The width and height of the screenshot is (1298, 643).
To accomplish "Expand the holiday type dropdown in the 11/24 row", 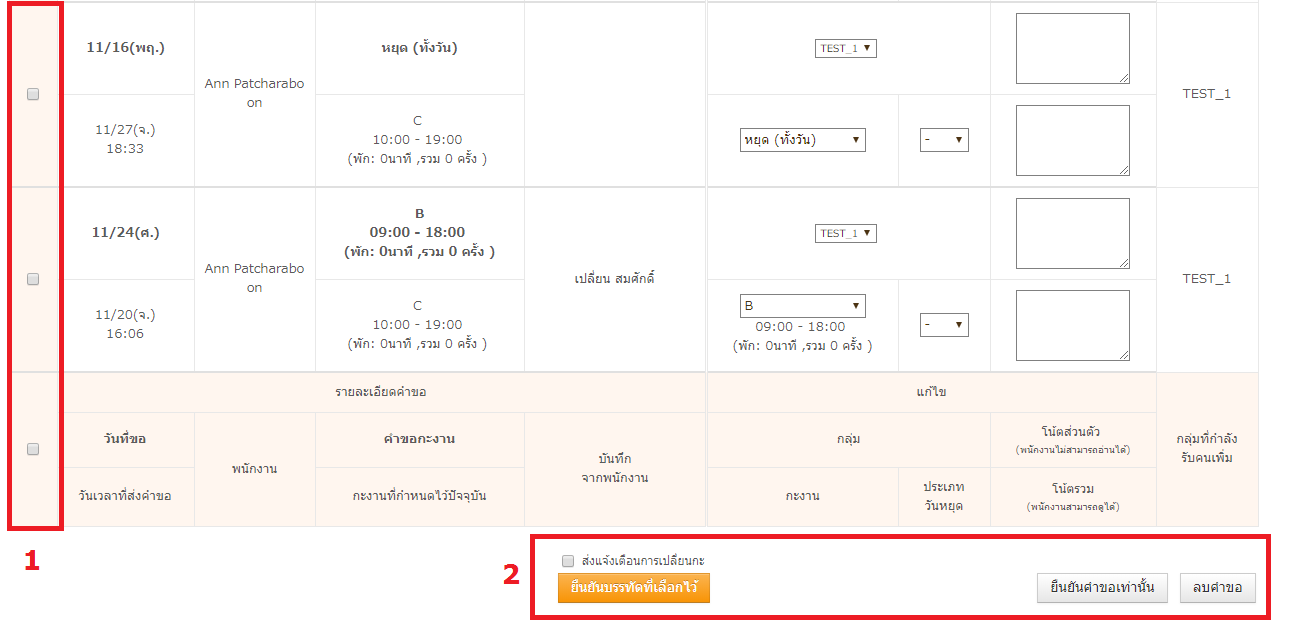I will pyautogui.click(x=943, y=325).
